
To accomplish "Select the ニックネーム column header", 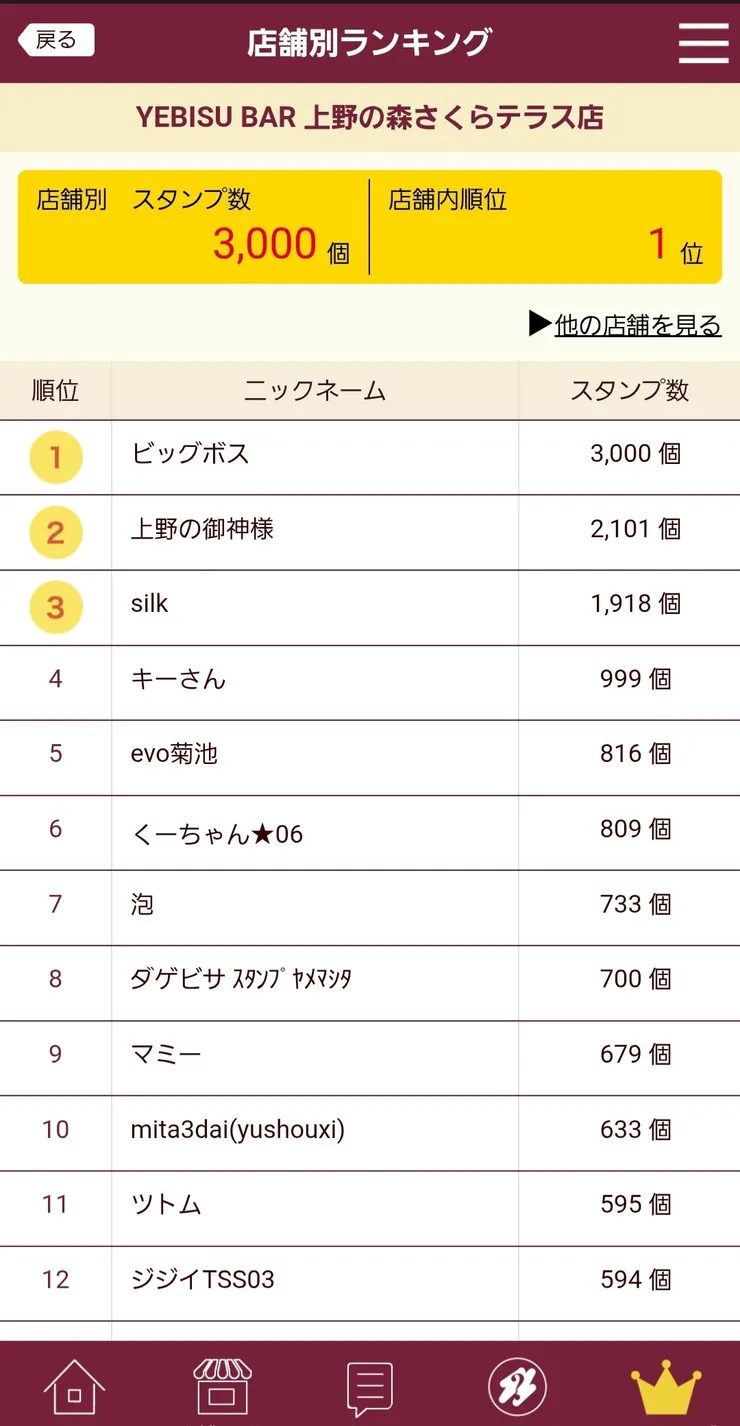I will (313, 390).
